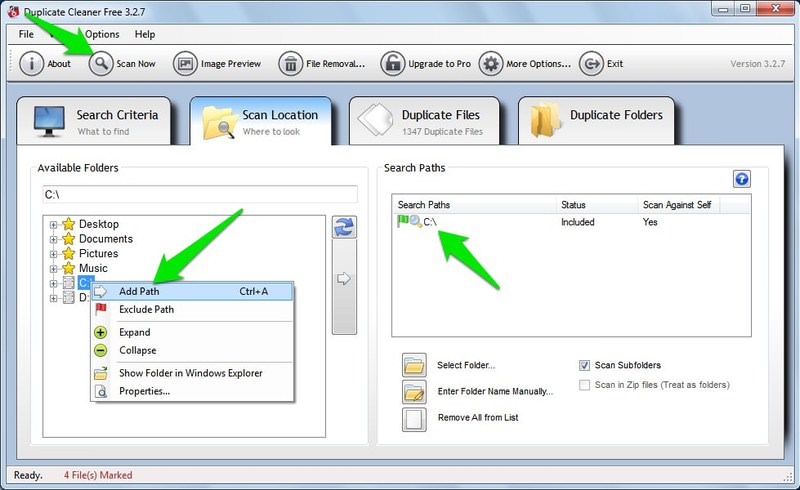
Task: Click the Yes cell under Scan Against Self
Action: [x=650, y=222]
